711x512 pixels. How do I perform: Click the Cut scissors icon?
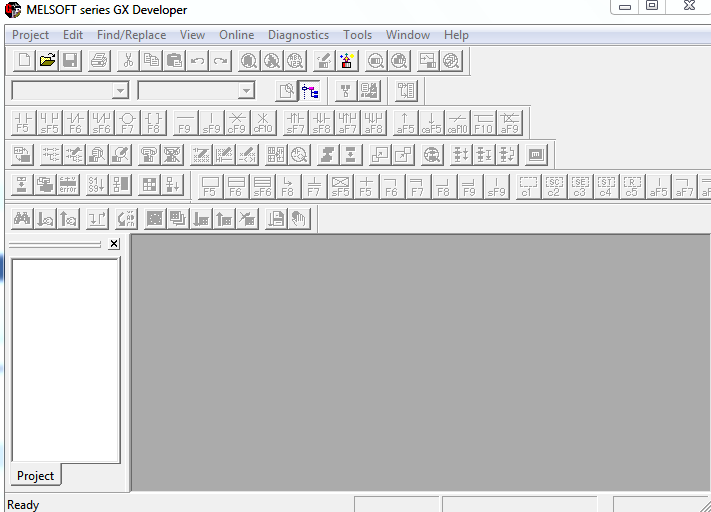[128, 60]
